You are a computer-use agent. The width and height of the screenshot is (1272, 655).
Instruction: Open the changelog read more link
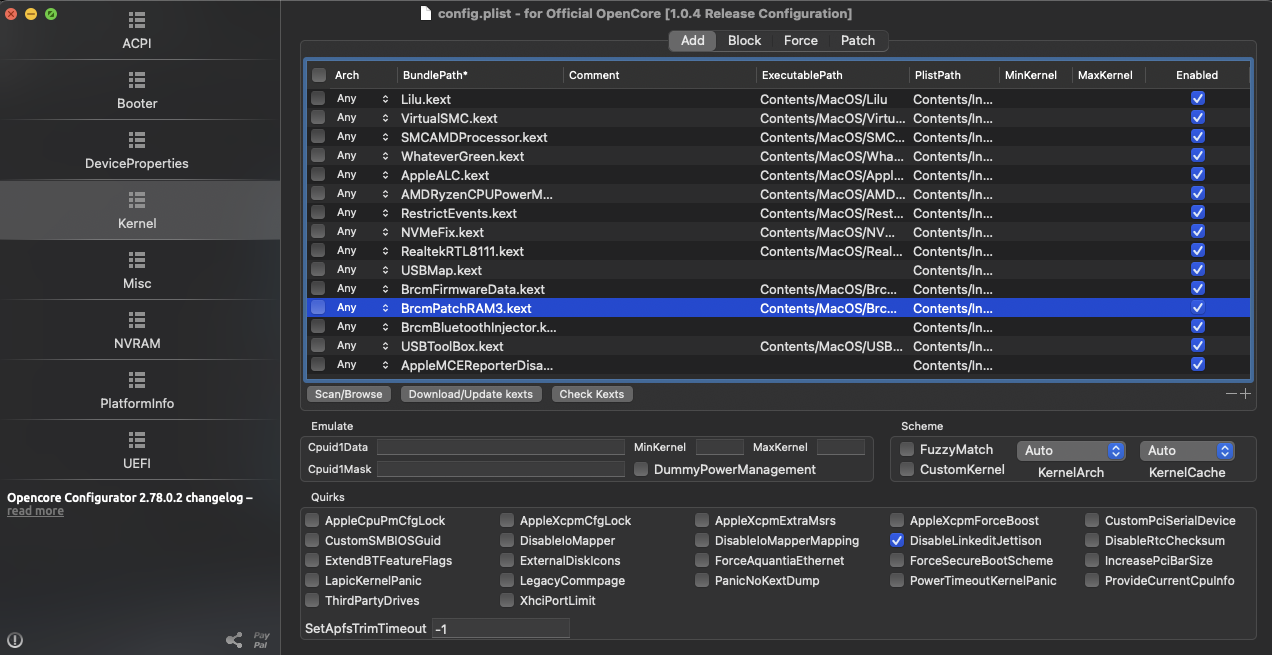(35, 511)
